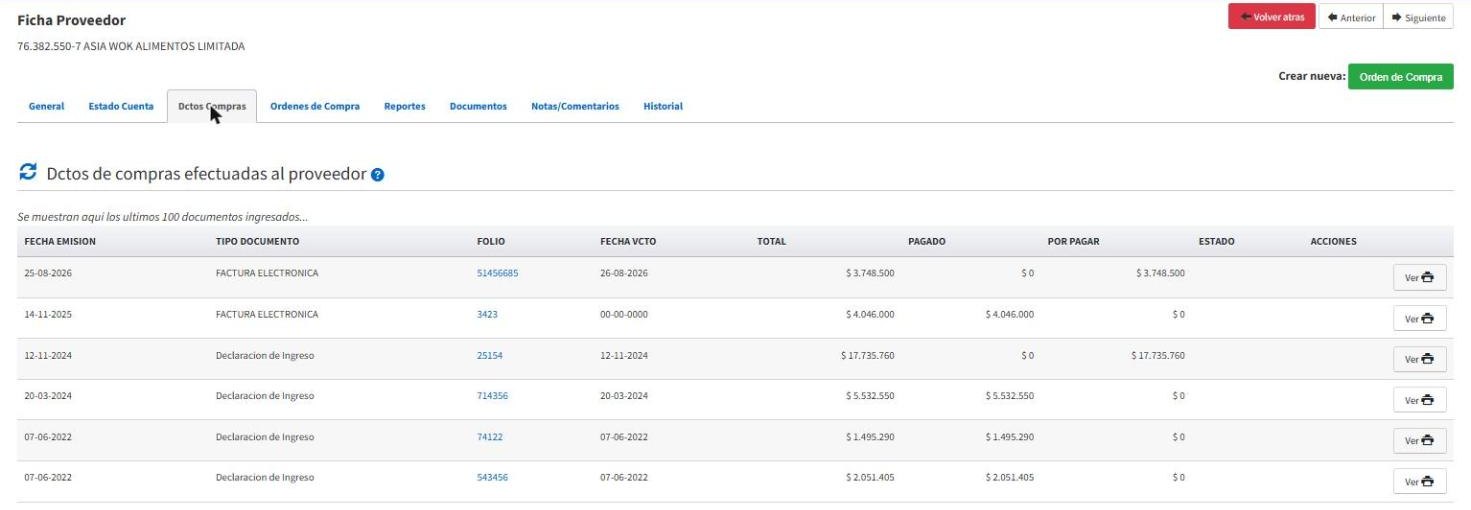Click due date 00-00-0000
Image resolution: width=1471 pixels, height=510 pixels.
coord(624,314)
